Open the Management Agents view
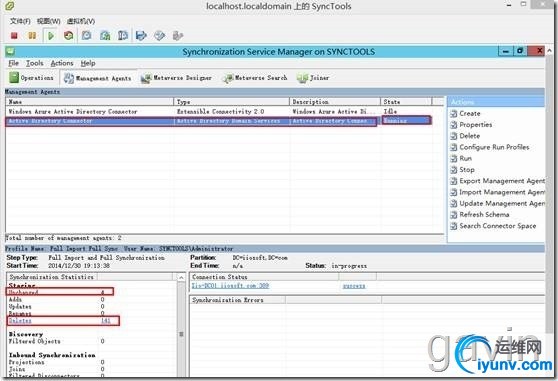Viewport: 558px width, 381px height. pyautogui.click(x=98, y=78)
